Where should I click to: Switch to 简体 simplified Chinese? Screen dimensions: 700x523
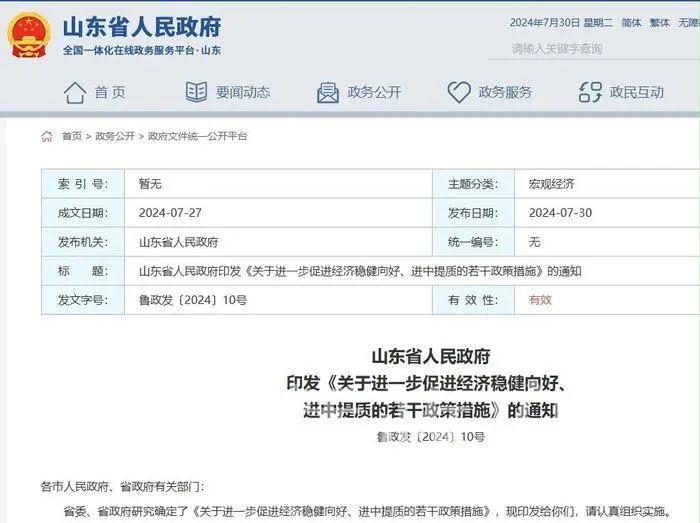point(631,22)
